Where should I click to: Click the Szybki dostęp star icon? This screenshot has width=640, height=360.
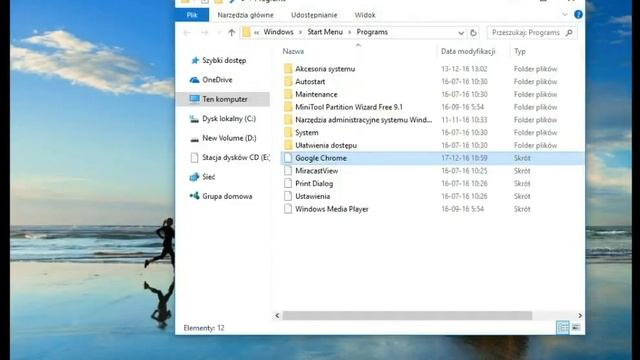click(195, 60)
